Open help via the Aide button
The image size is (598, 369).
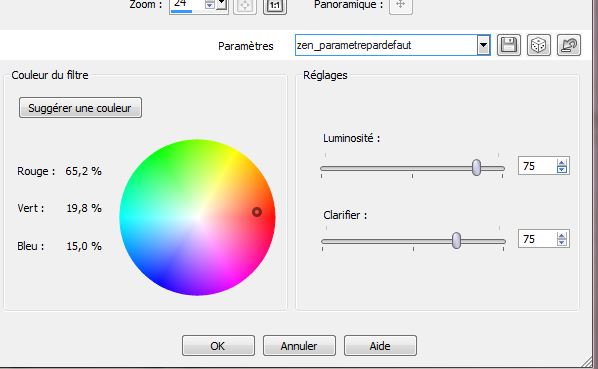click(380, 345)
